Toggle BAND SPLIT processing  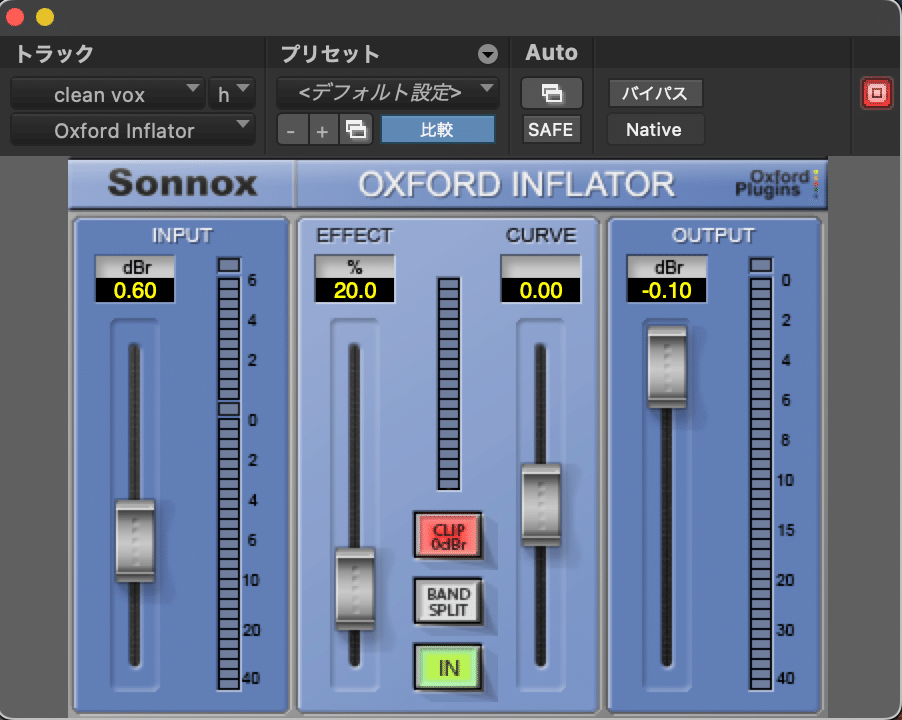click(448, 601)
